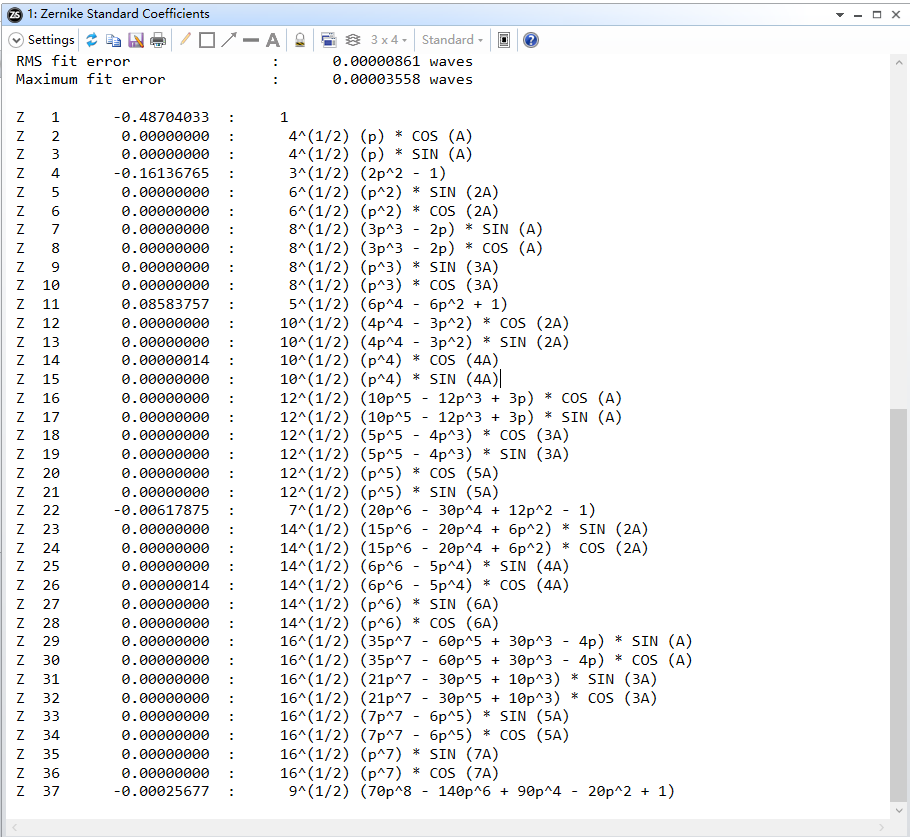Click Z 36 formula (p^7) * COS (7A)
Screen dimensions: 910x837
coord(389,773)
